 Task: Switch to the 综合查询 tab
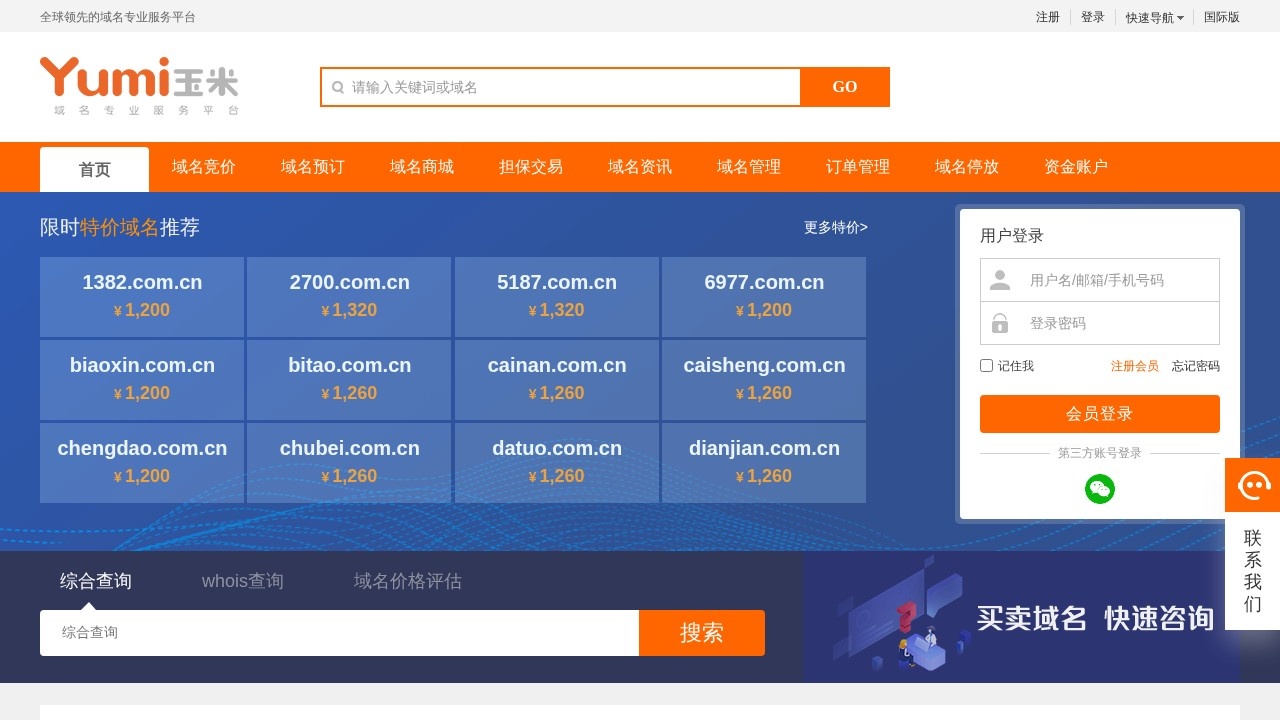click(x=96, y=581)
